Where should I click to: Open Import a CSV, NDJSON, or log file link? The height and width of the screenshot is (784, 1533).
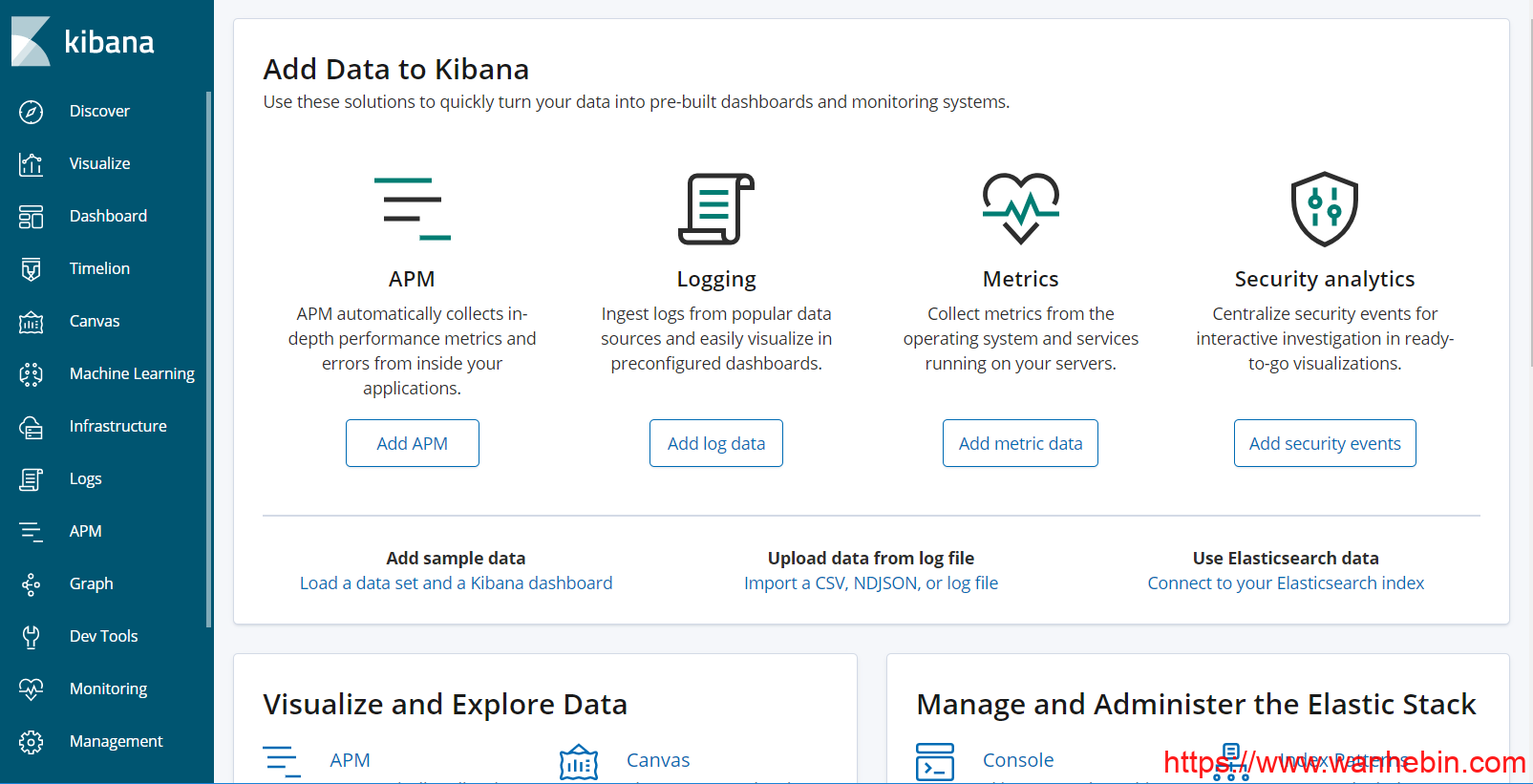coord(871,583)
